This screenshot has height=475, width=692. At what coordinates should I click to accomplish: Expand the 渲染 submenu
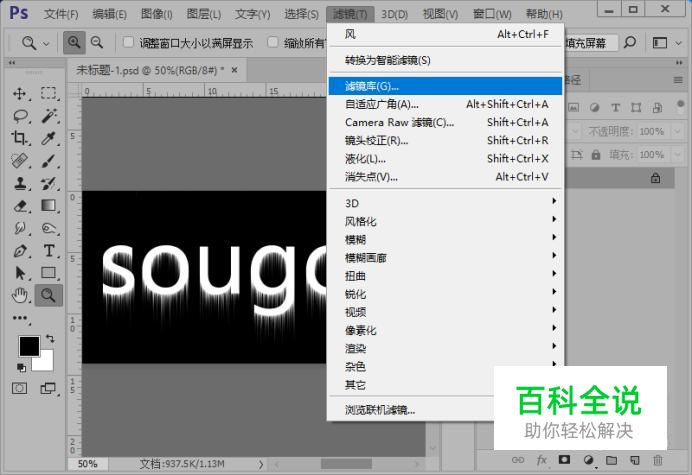[446, 348]
